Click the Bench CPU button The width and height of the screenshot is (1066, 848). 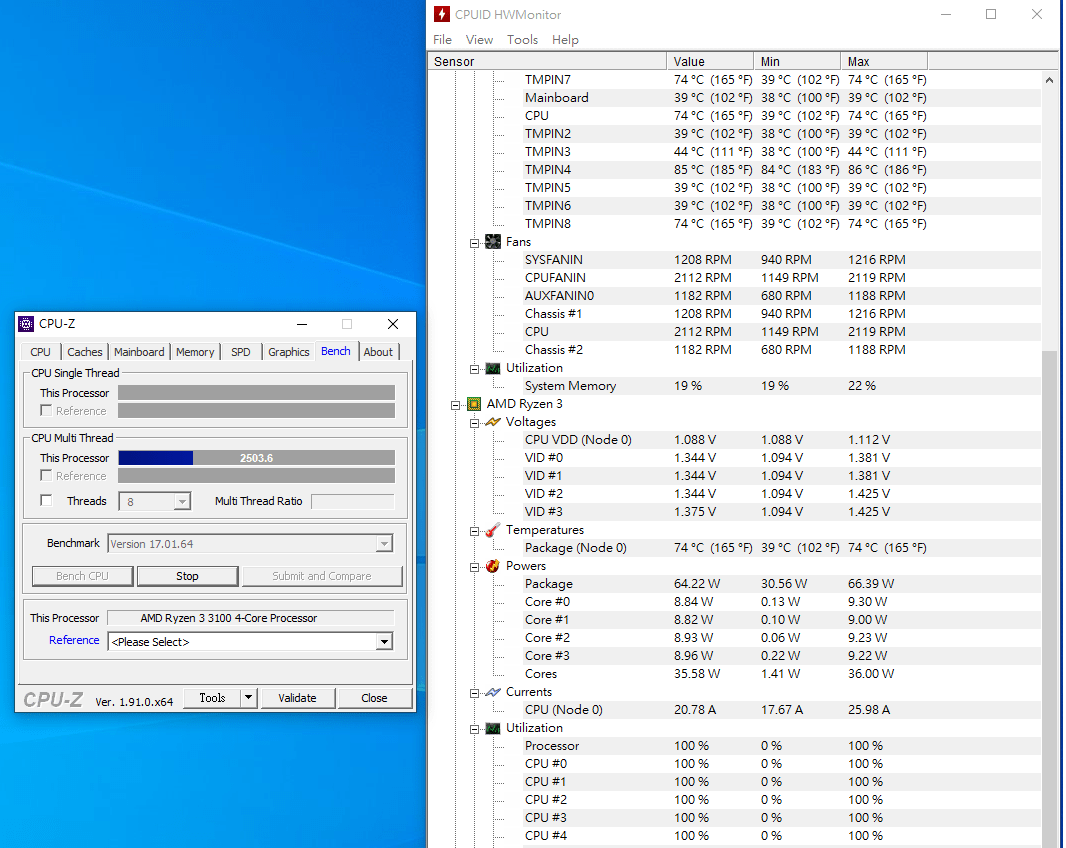(x=82, y=576)
